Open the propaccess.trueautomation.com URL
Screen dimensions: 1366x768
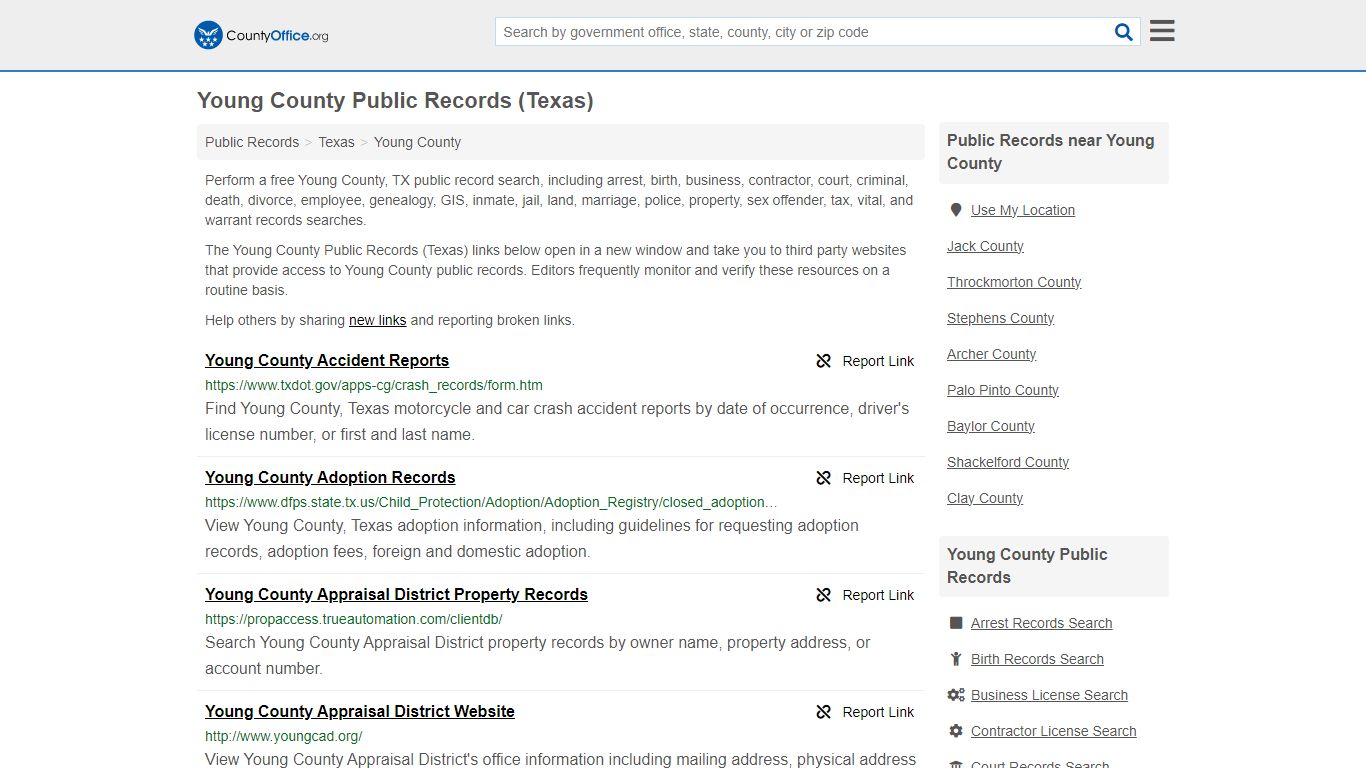tap(354, 619)
